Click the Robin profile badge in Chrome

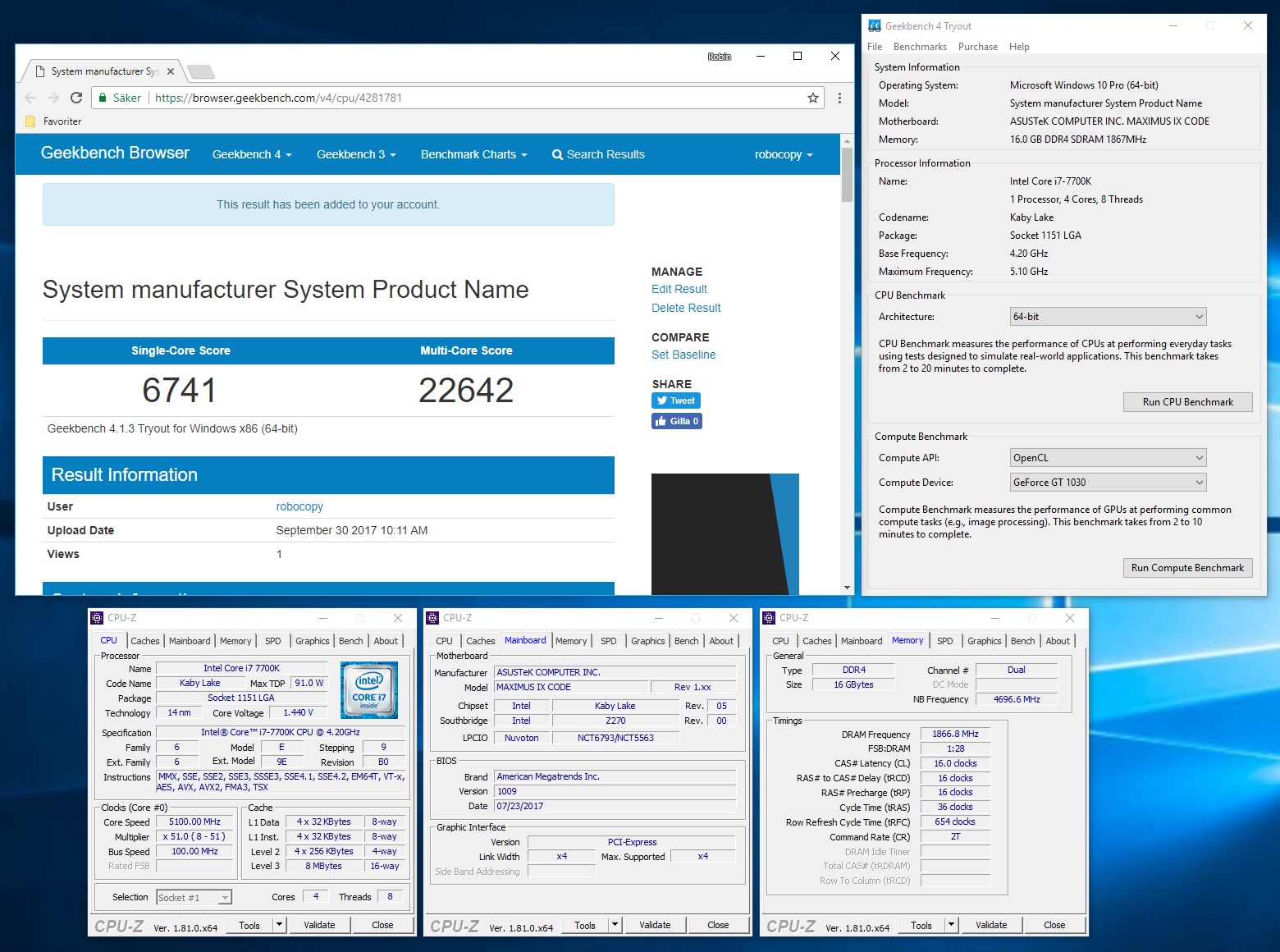720,57
